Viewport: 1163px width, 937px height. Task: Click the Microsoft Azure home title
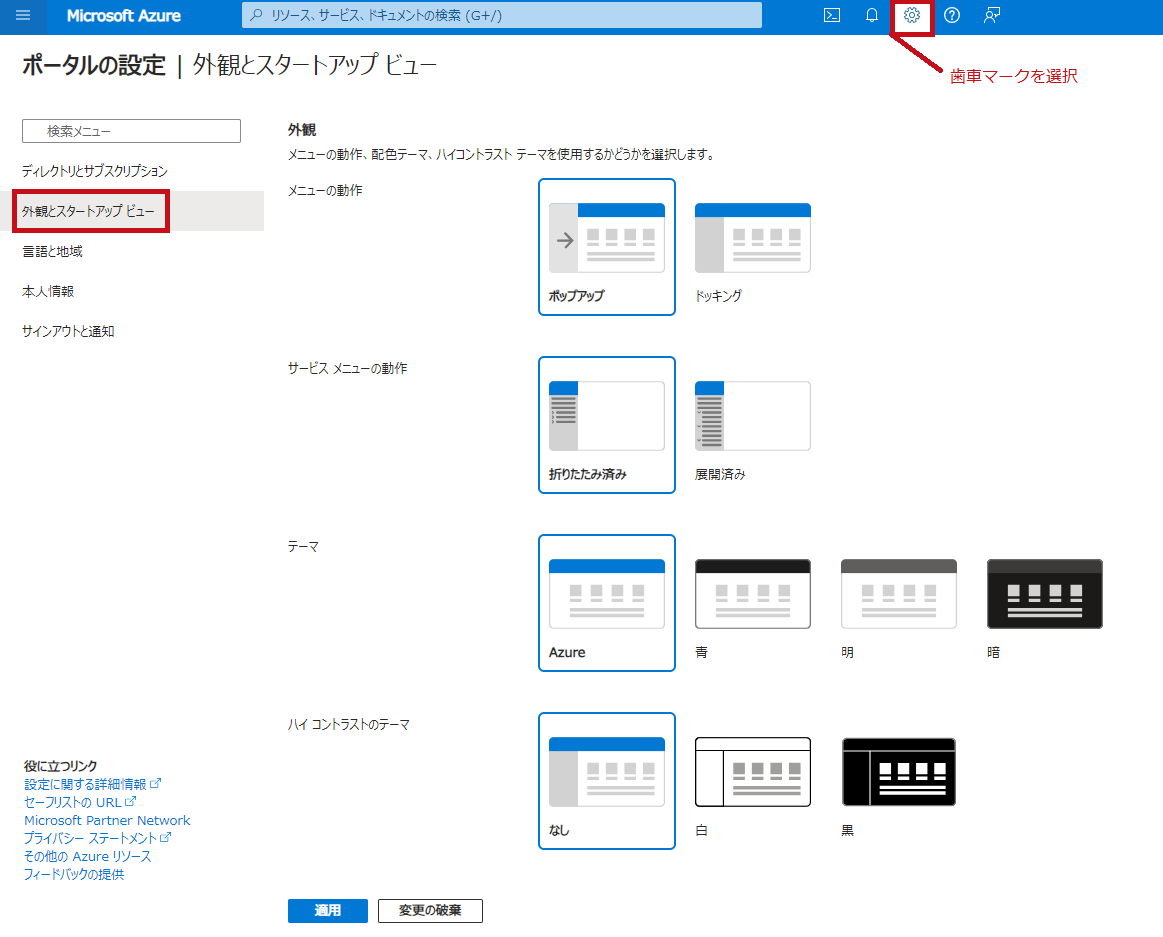124,16
